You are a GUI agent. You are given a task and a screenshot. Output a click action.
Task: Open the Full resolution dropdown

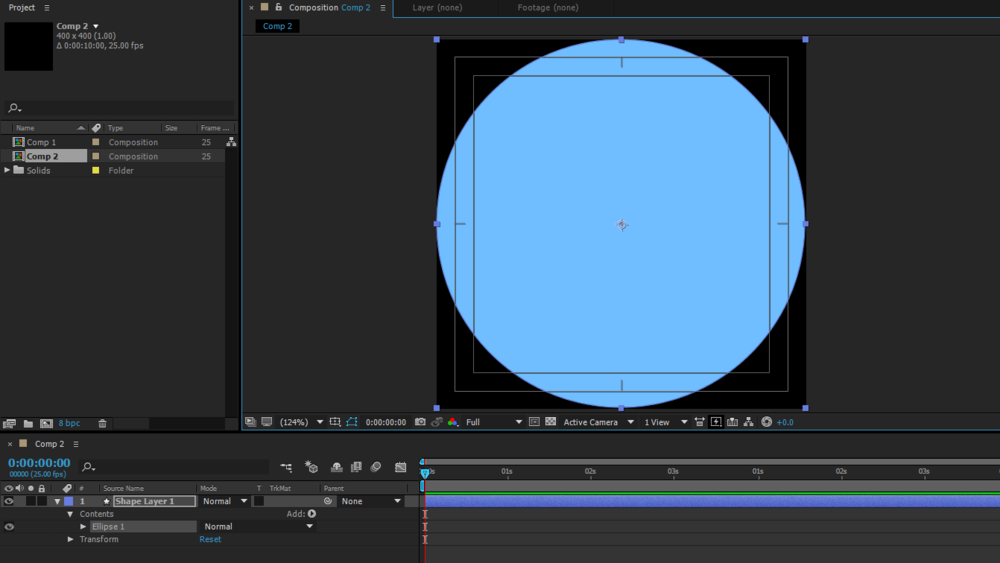coord(494,422)
